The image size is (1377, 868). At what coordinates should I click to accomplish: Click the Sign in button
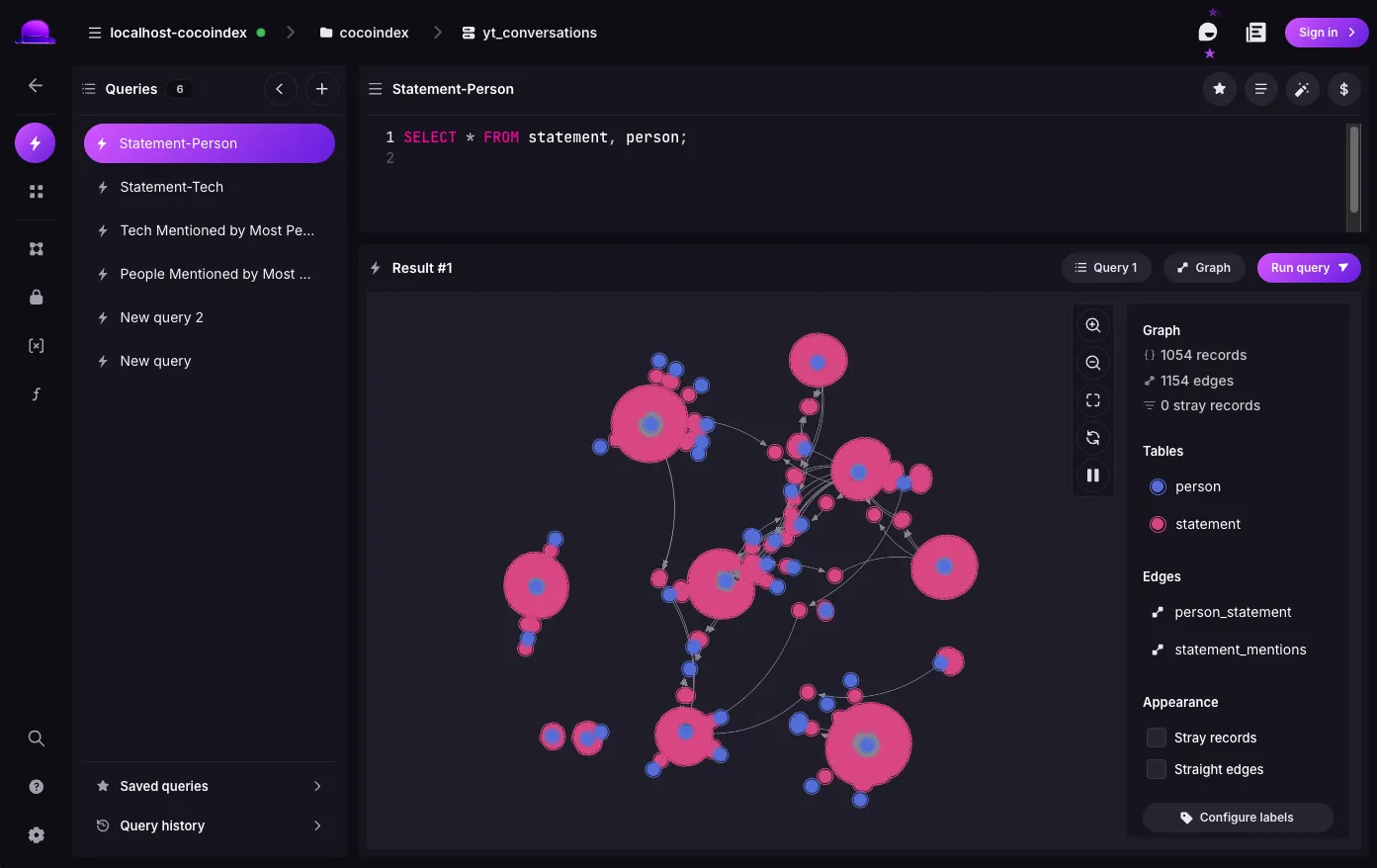[x=1327, y=33]
